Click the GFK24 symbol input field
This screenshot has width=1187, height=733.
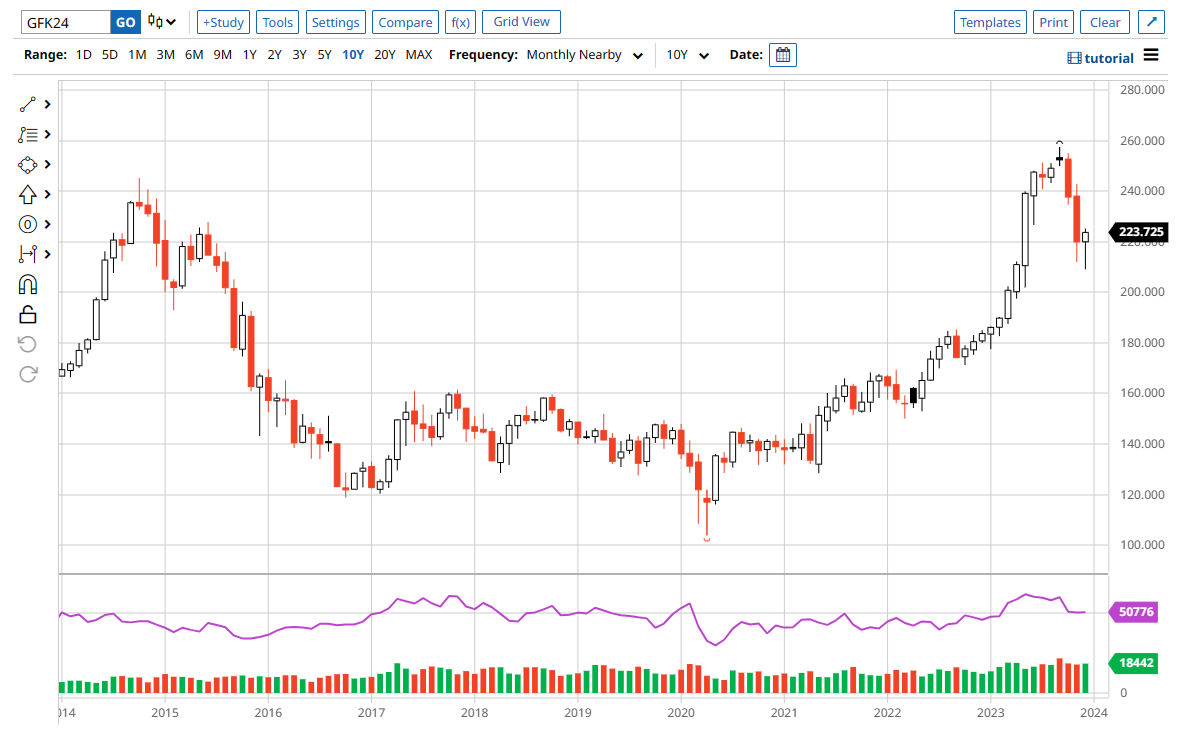click(66, 22)
